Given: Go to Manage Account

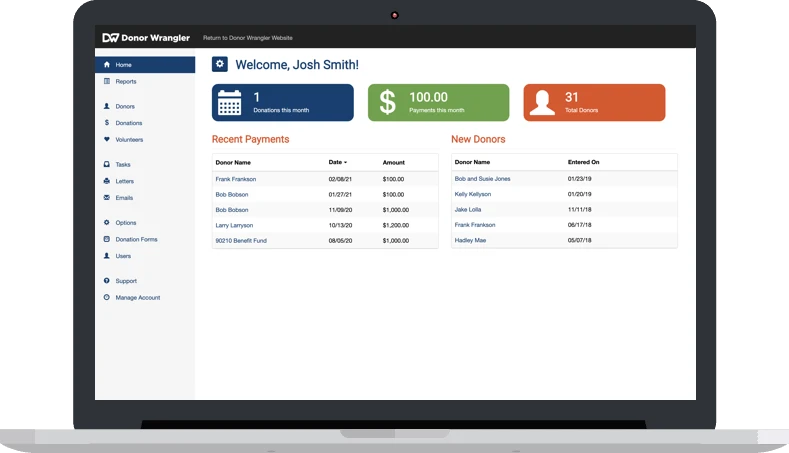Looking at the screenshot, I should pos(137,298).
